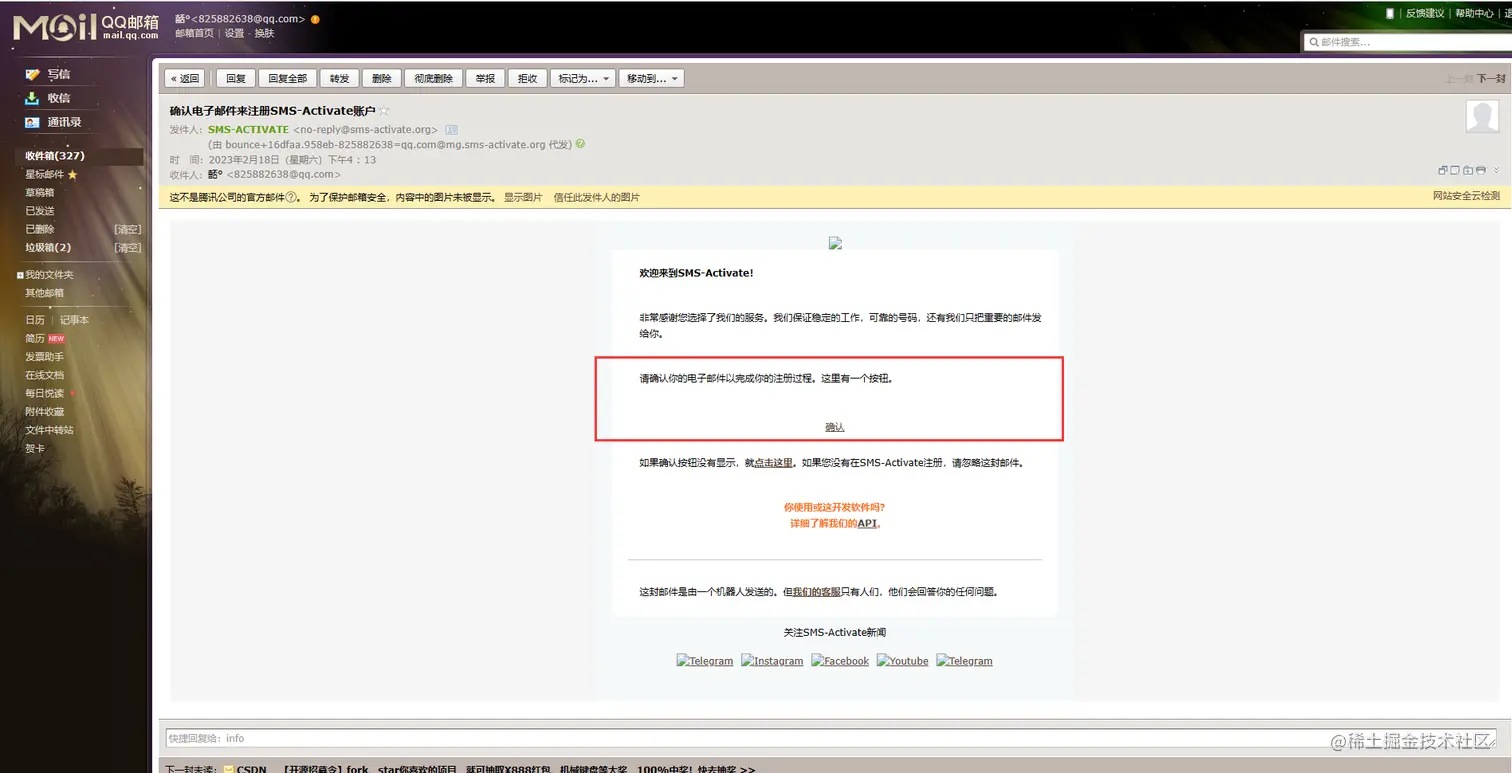Open 通讯录 contacts
The image size is (1512, 773).
64,122
